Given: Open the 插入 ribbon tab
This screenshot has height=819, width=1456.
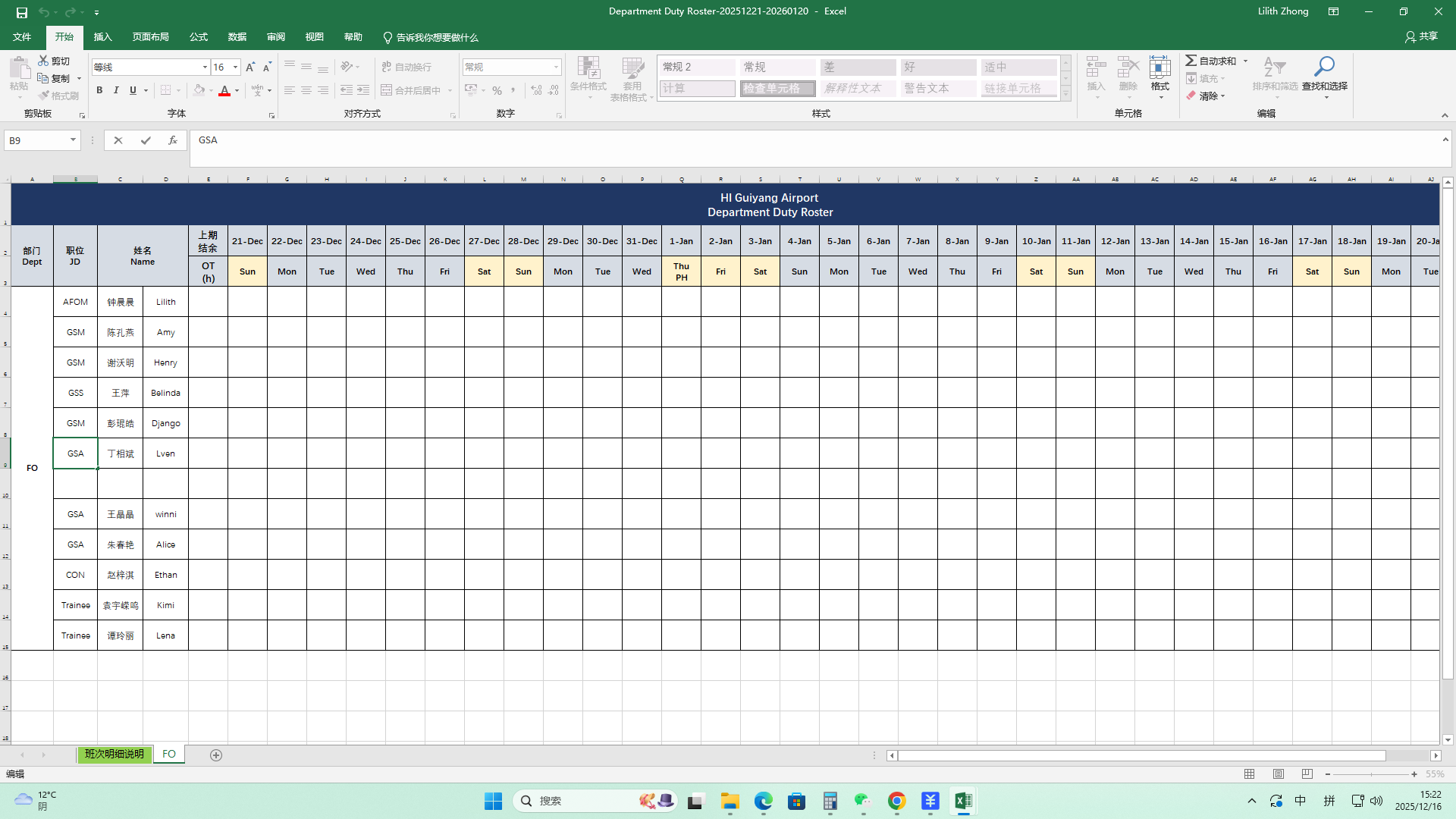Looking at the screenshot, I should [x=102, y=37].
